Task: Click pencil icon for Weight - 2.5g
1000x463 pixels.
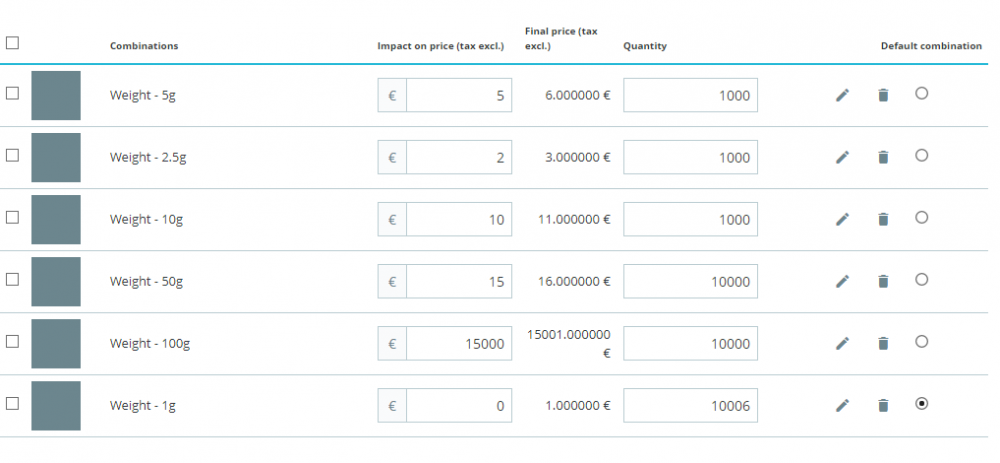Action: (x=842, y=157)
